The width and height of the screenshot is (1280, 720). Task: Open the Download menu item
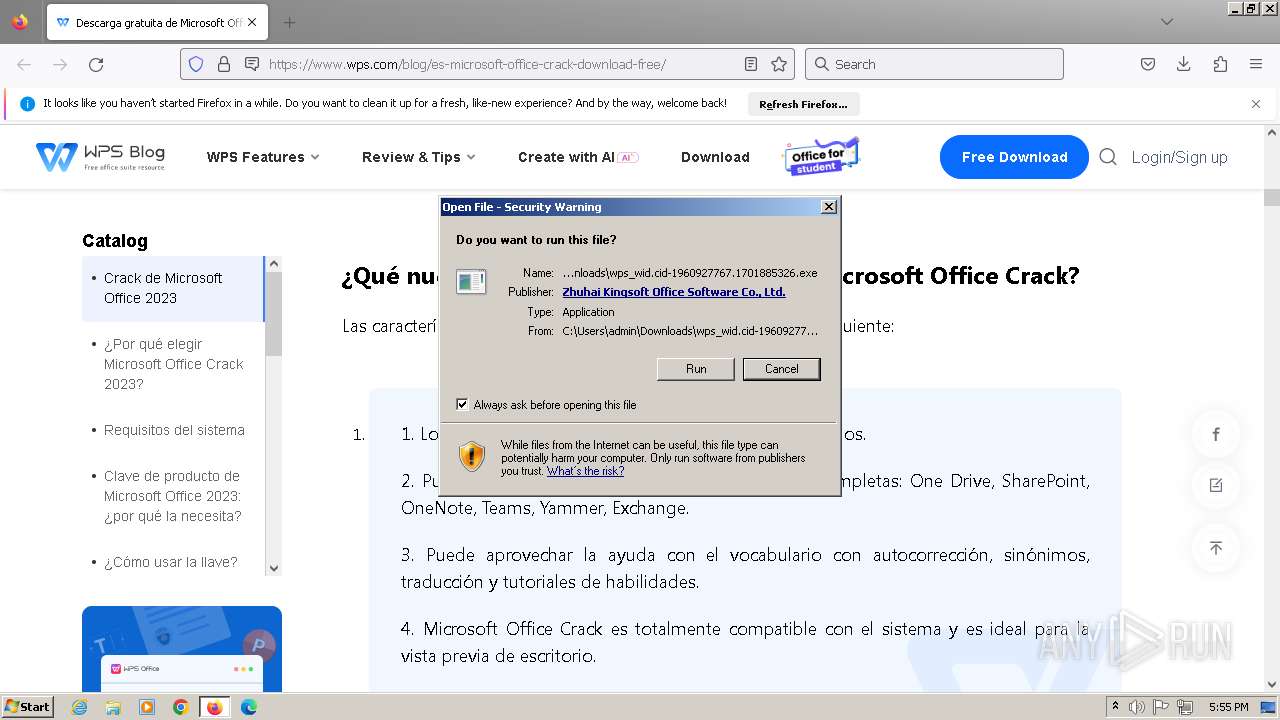click(715, 157)
